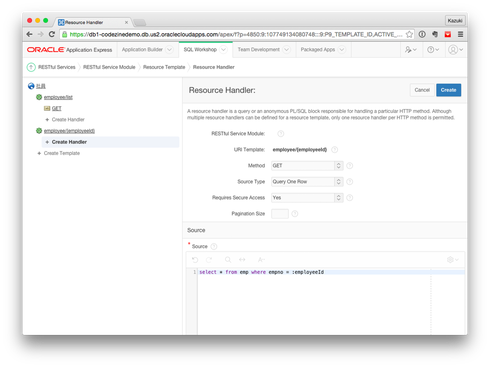Go to RESTful Service Module breadcrumb
The width and height of the screenshot is (490, 367).
pyautogui.click(x=109, y=67)
